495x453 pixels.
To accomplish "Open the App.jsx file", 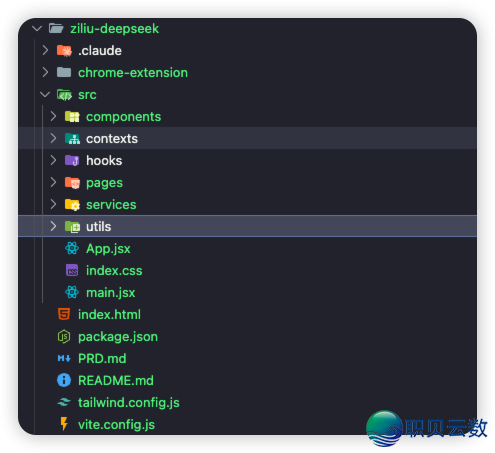I will point(108,249).
